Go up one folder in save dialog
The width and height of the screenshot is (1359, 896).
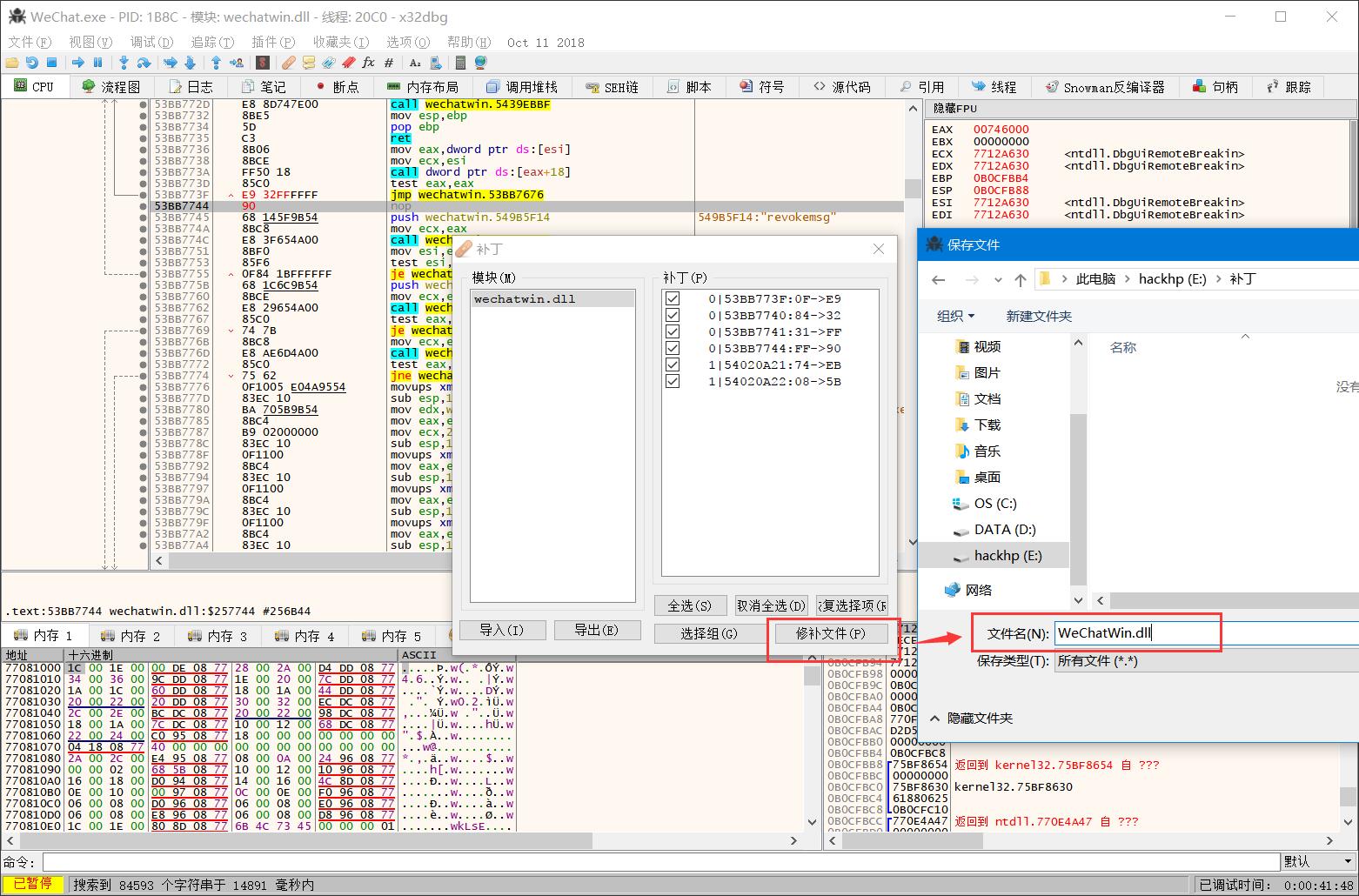(1021, 279)
